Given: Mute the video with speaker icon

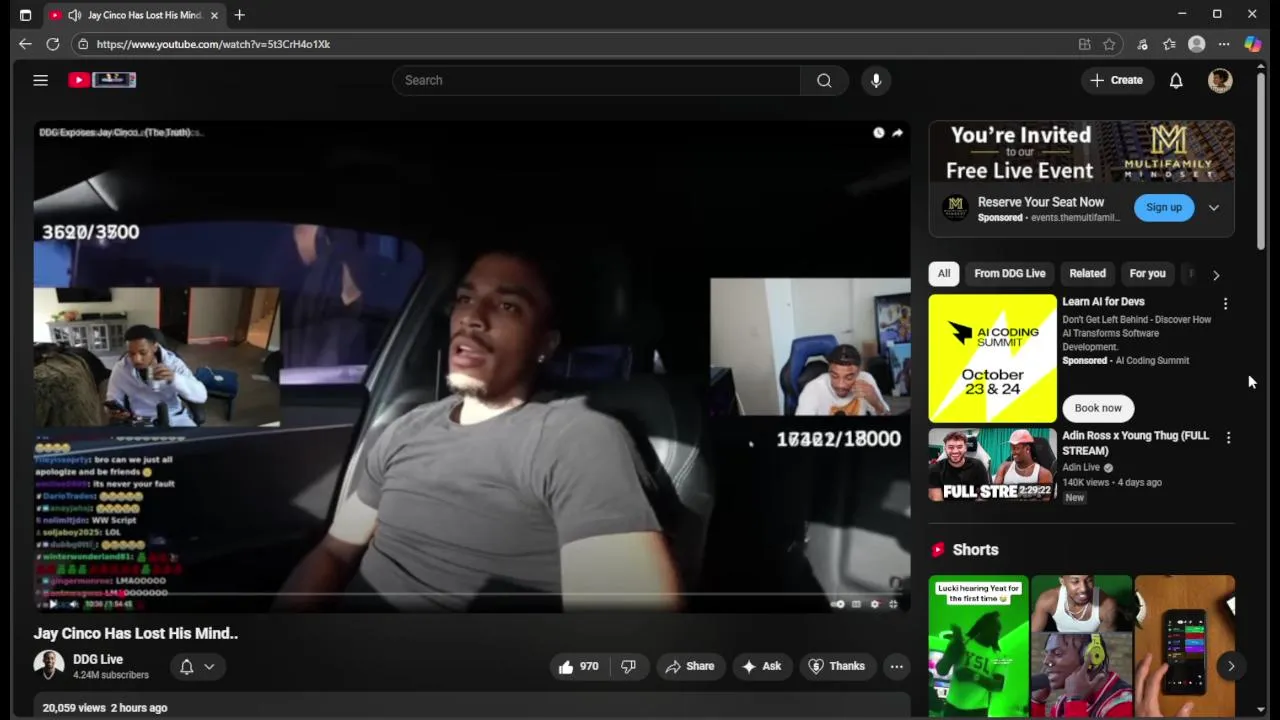Looking at the screenshot, I should pyautogui.click(x=73, y=604).
